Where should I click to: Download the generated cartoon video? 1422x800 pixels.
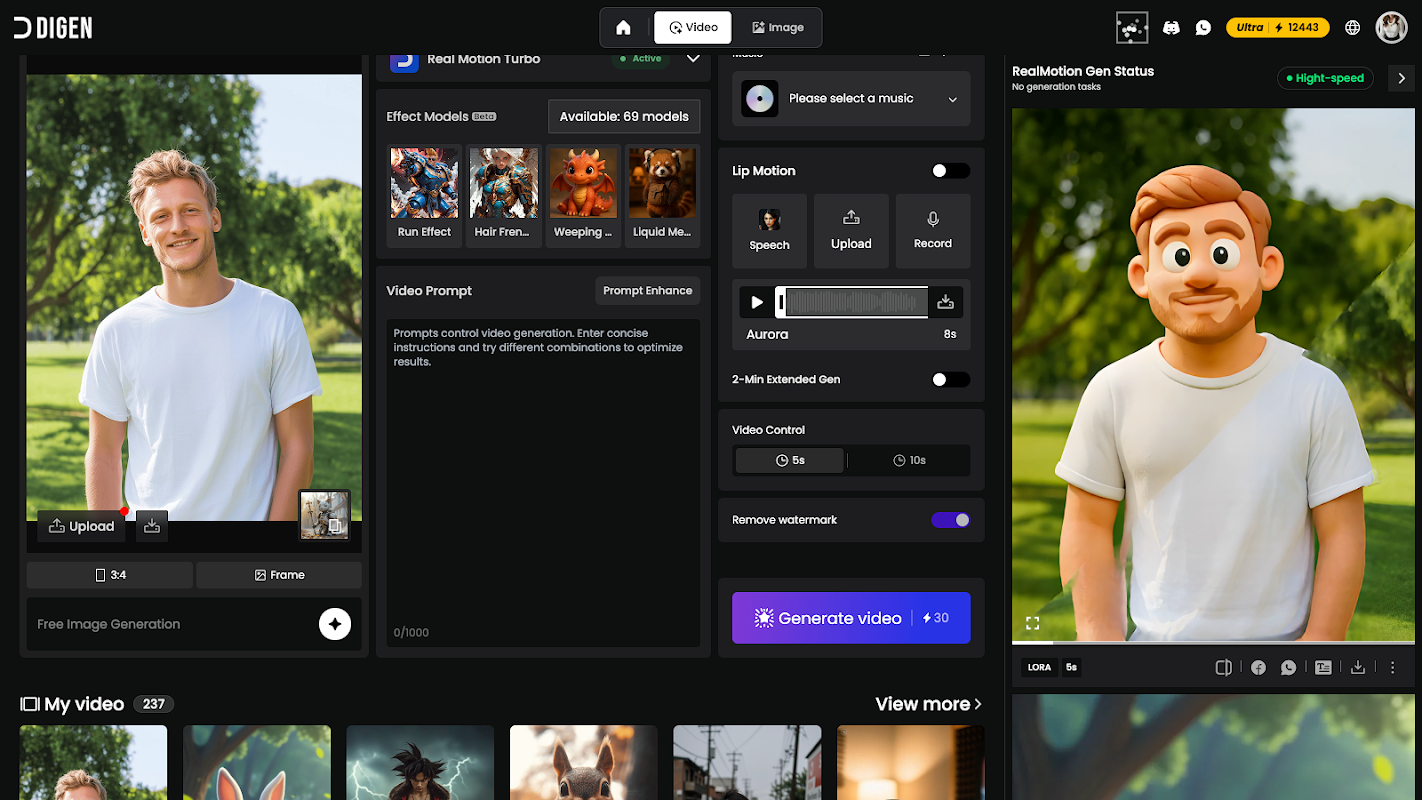pos(1358,667)
